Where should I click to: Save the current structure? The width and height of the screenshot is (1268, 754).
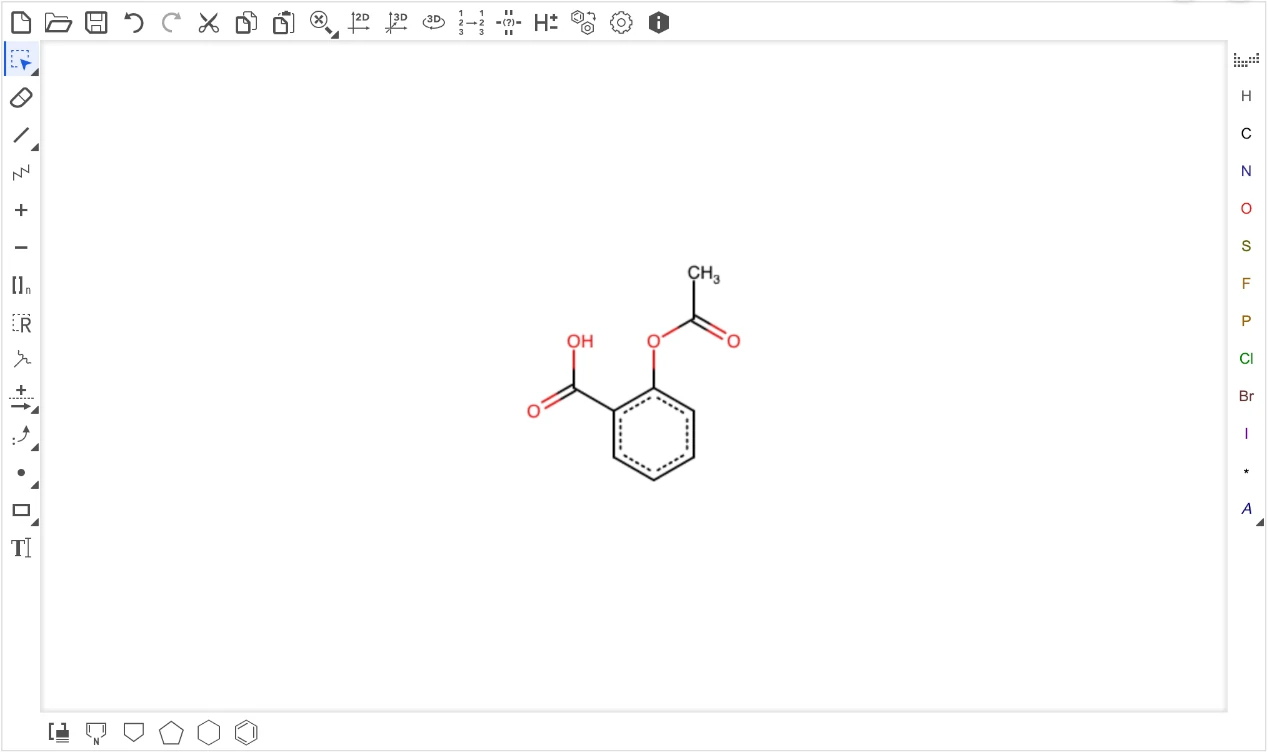click(x=96, y=22)
